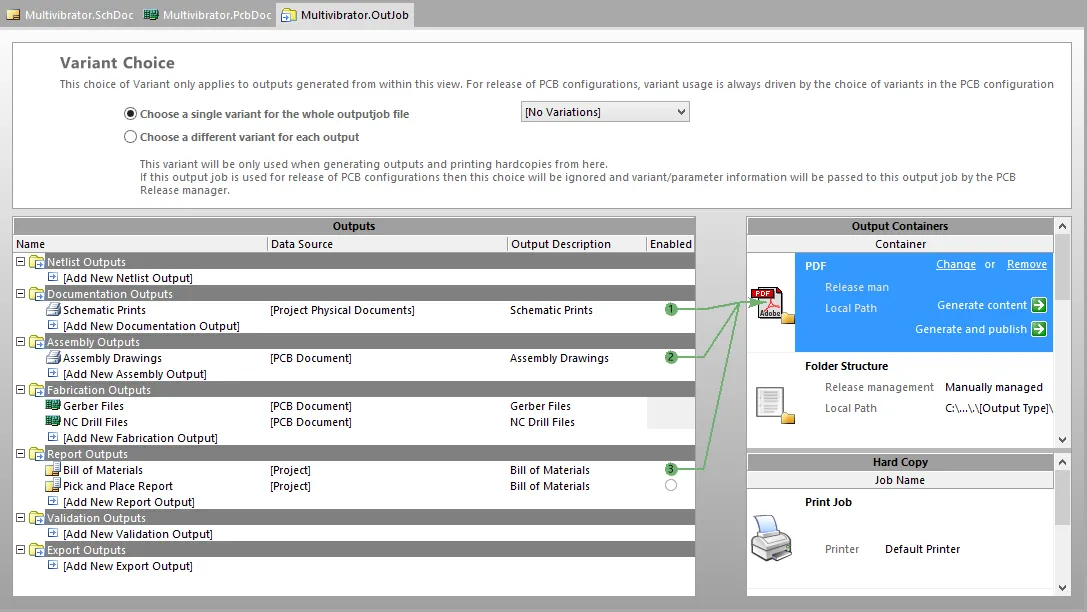Click the Documentation Outputs folder icon
The image size is (1087, 612).
(37, 294)
